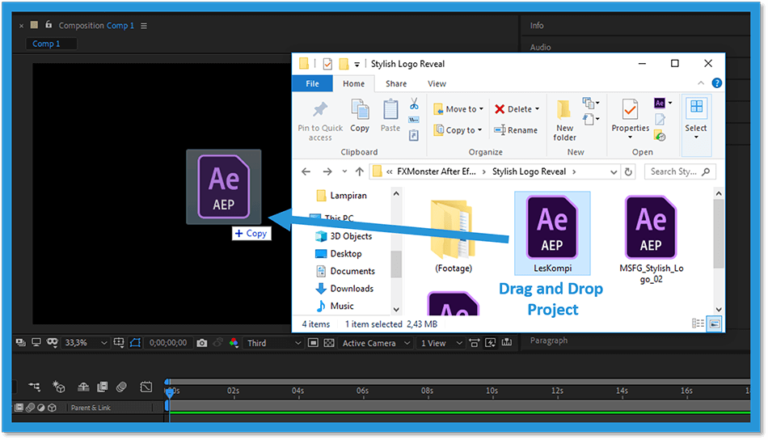Take a snapshot with the camera icon
768x440 pixels.
click(202, 343)
